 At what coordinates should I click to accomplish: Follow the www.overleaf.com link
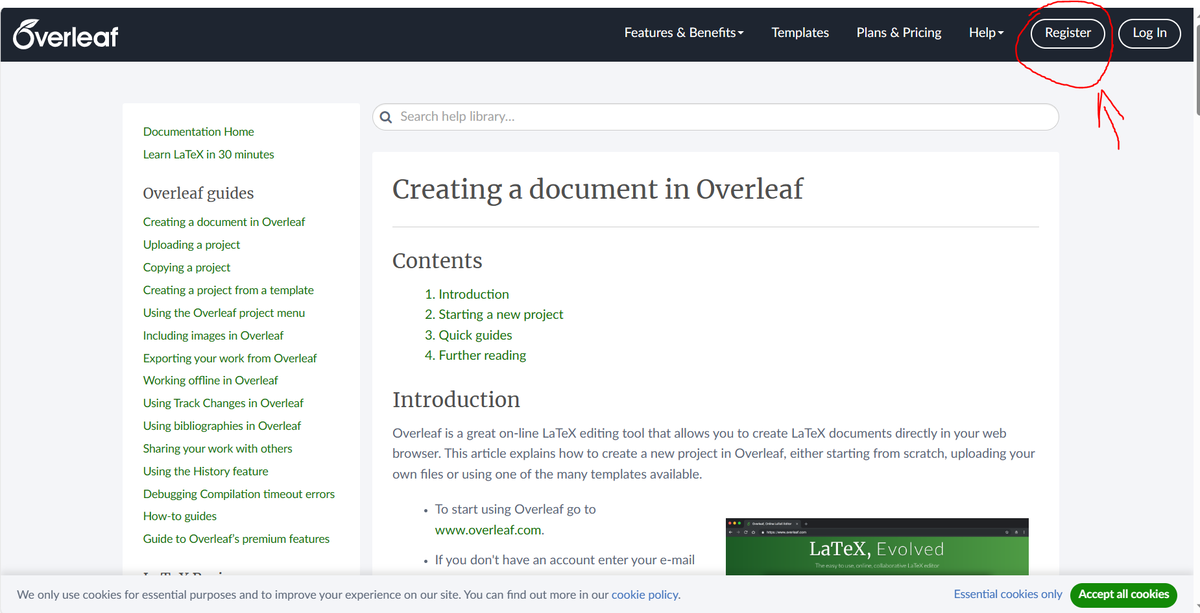(488, 530)
